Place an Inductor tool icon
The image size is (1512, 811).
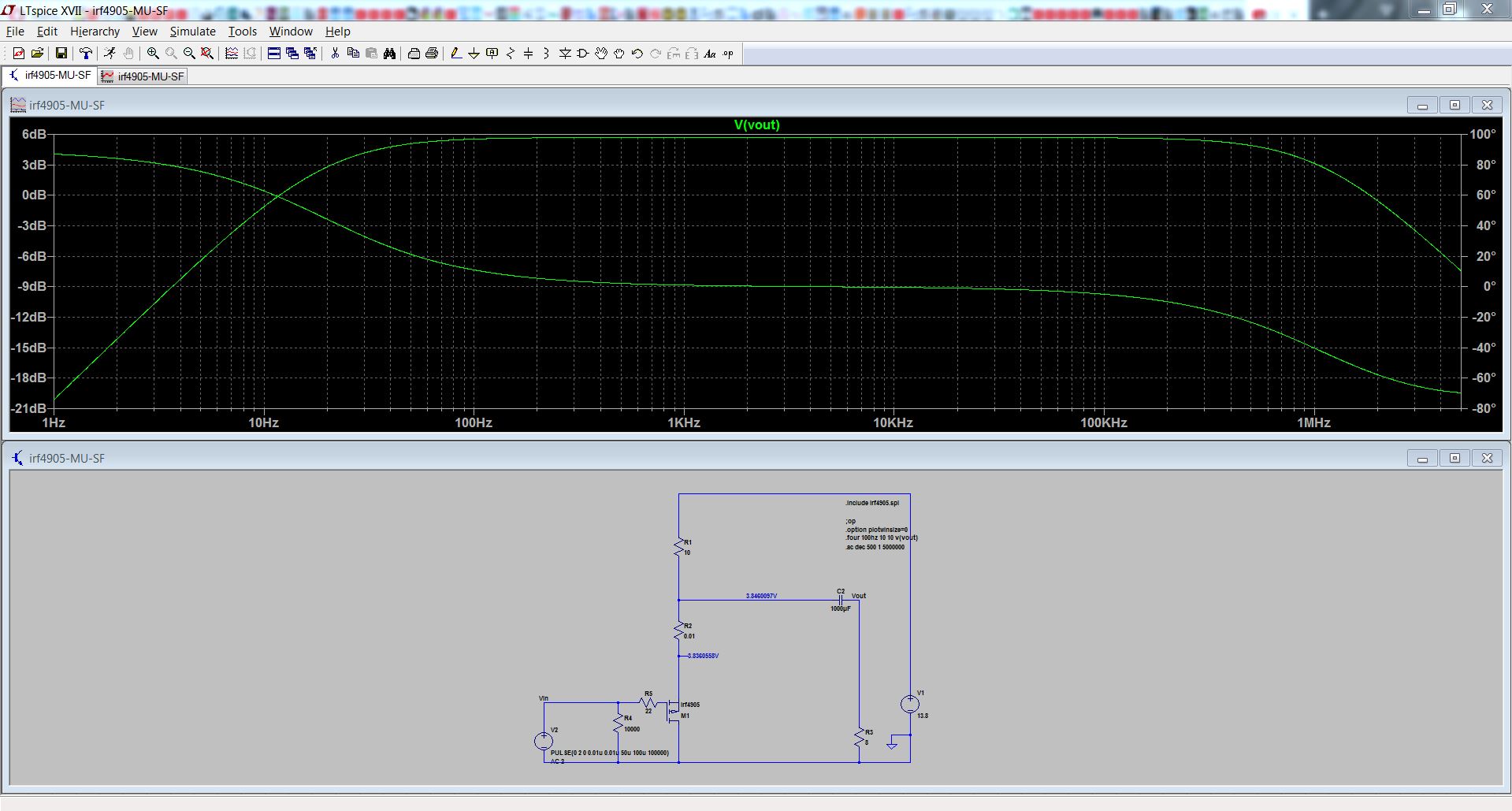pyautogui.click(x=547, y=54)
